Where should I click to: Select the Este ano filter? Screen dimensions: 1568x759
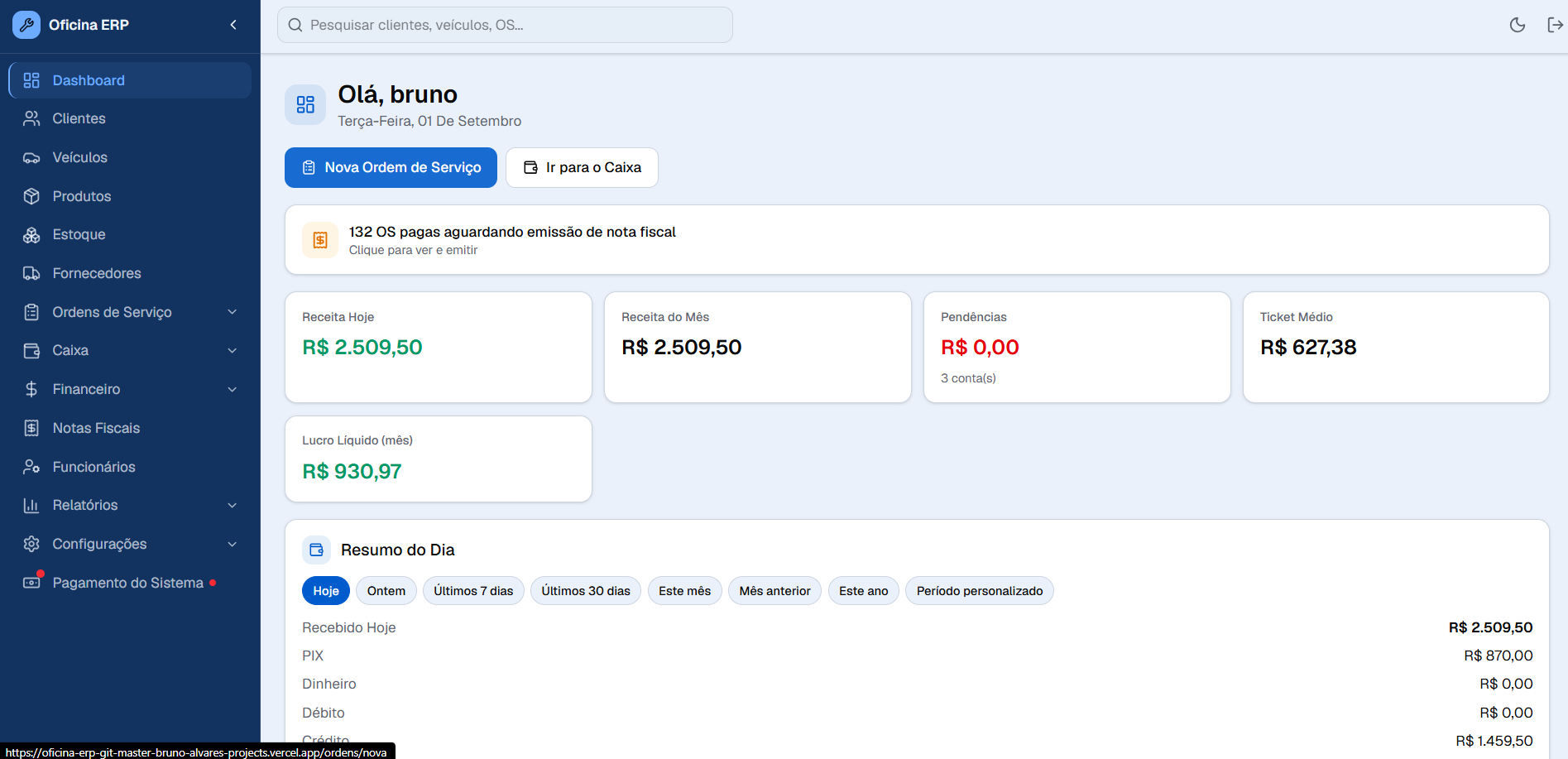[x=864, y=591]
